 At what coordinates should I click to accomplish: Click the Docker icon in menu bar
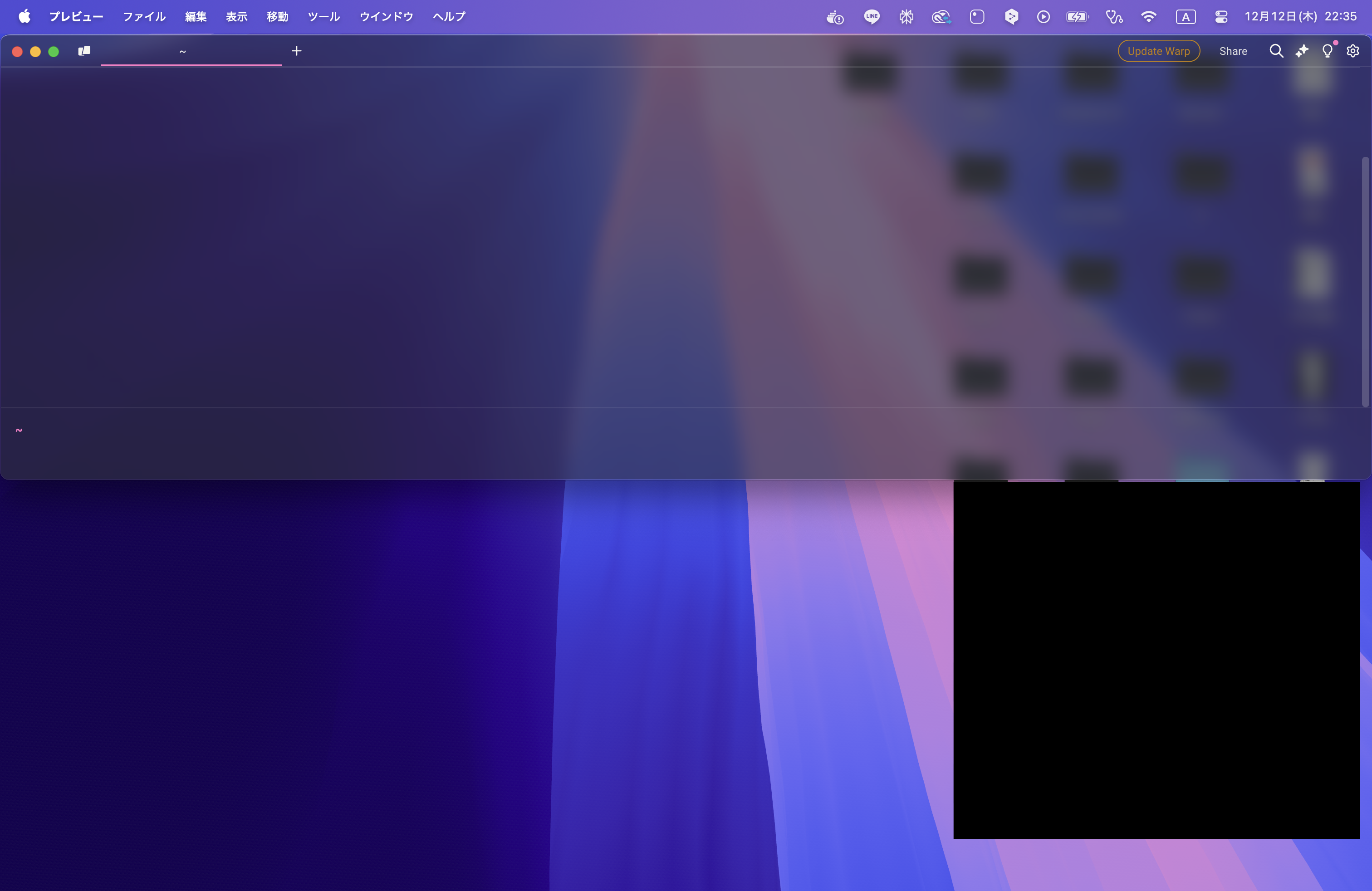coord(834,17)
